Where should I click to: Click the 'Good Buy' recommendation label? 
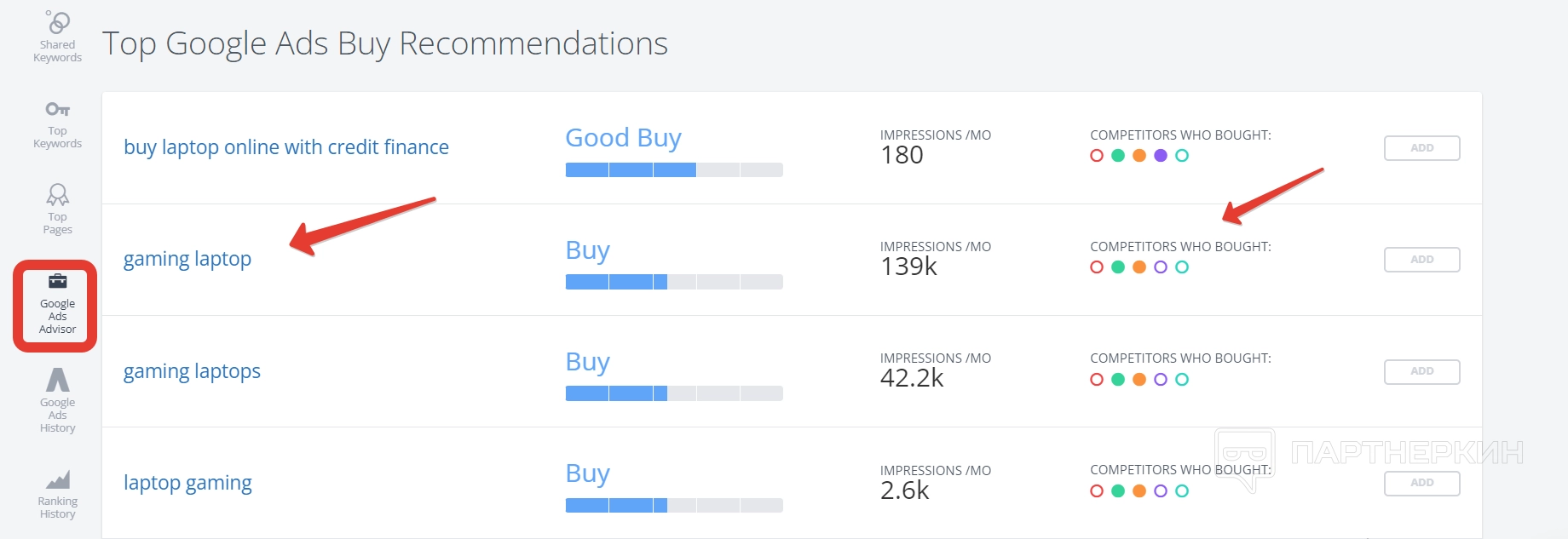(x=623, y=138)
